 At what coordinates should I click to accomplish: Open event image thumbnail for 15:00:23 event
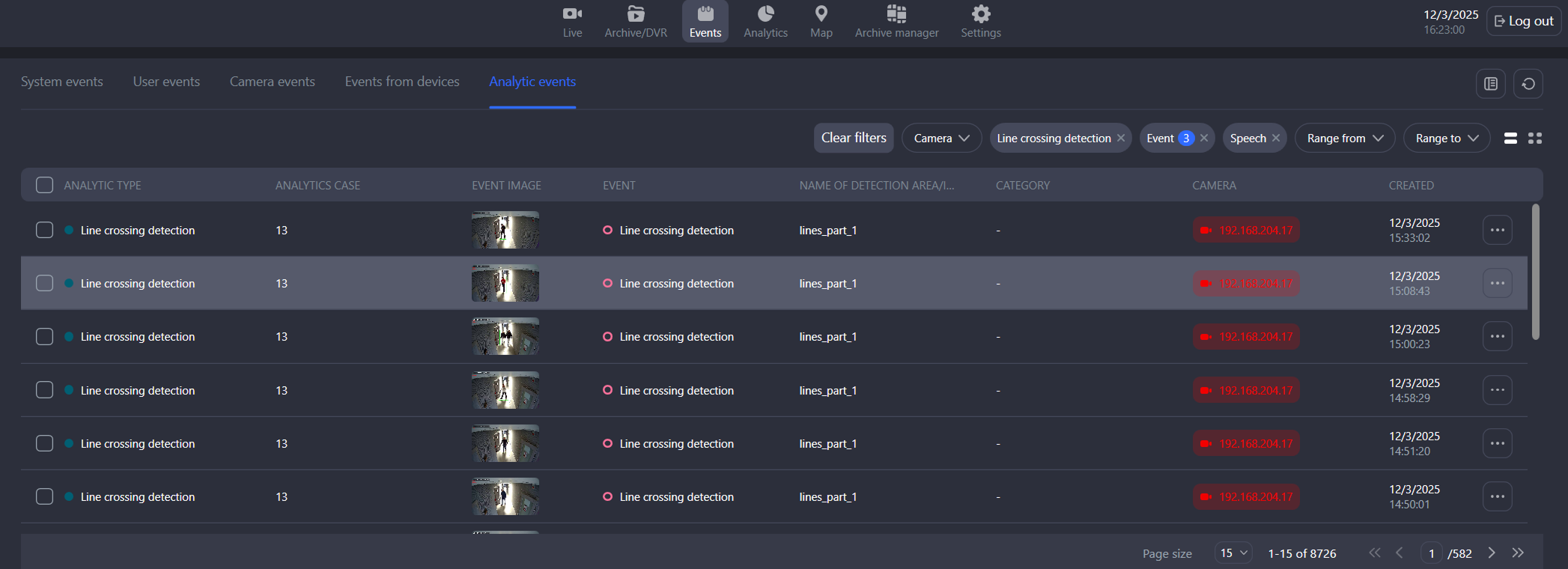[x=505, y=337]
